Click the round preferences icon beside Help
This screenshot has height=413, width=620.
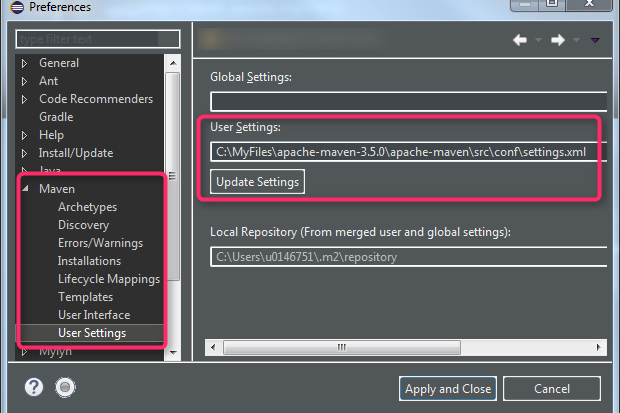(65, 387)
